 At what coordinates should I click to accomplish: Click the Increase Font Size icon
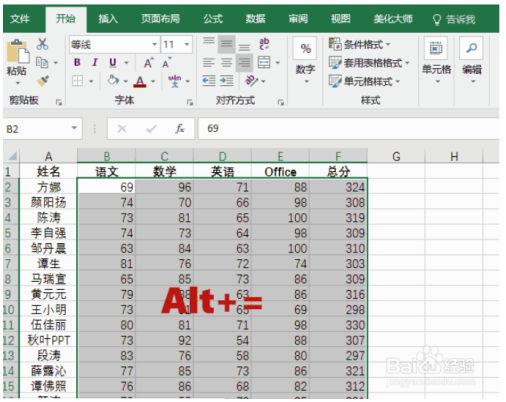(x=148, y=62)
